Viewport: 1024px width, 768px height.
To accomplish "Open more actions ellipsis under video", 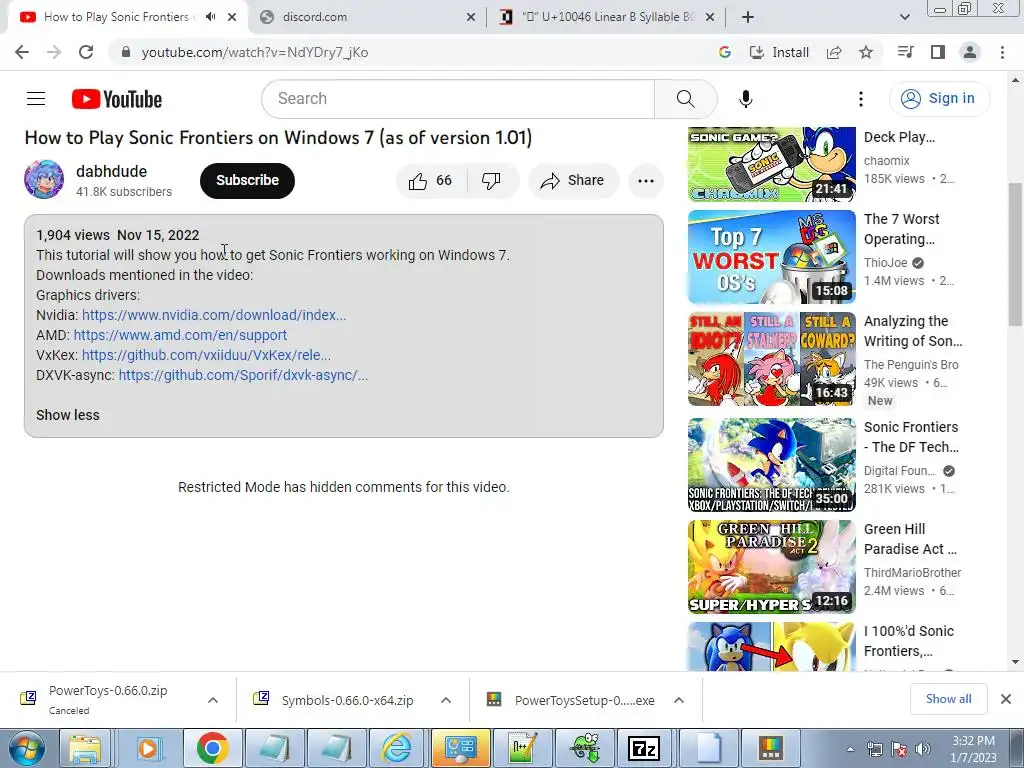I will point(646,181).
